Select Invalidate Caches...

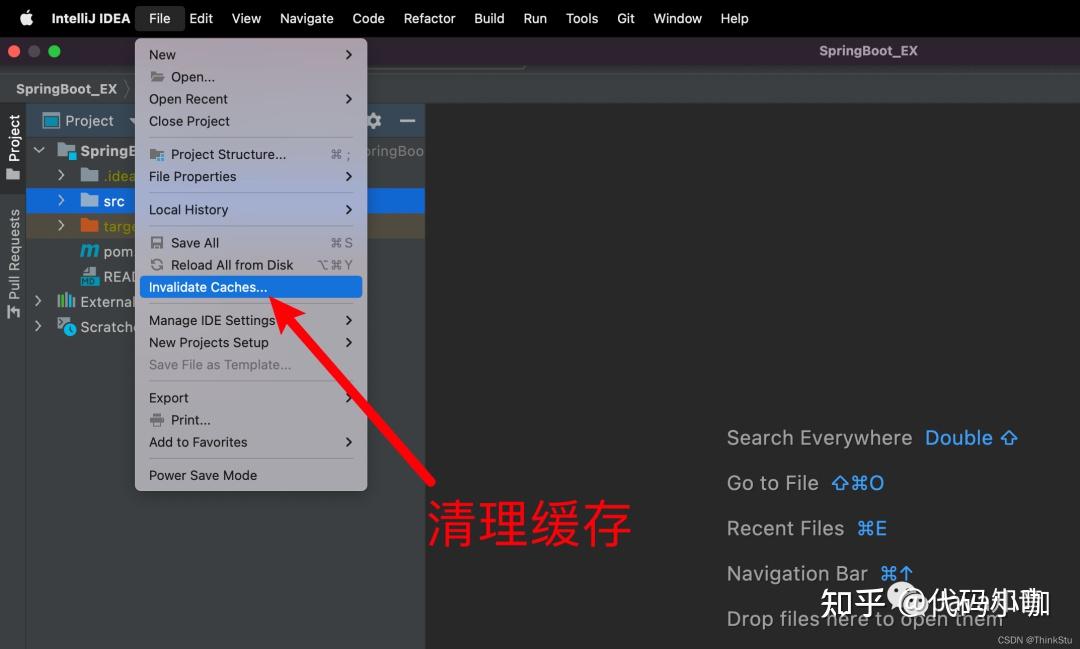pos(251,287)
